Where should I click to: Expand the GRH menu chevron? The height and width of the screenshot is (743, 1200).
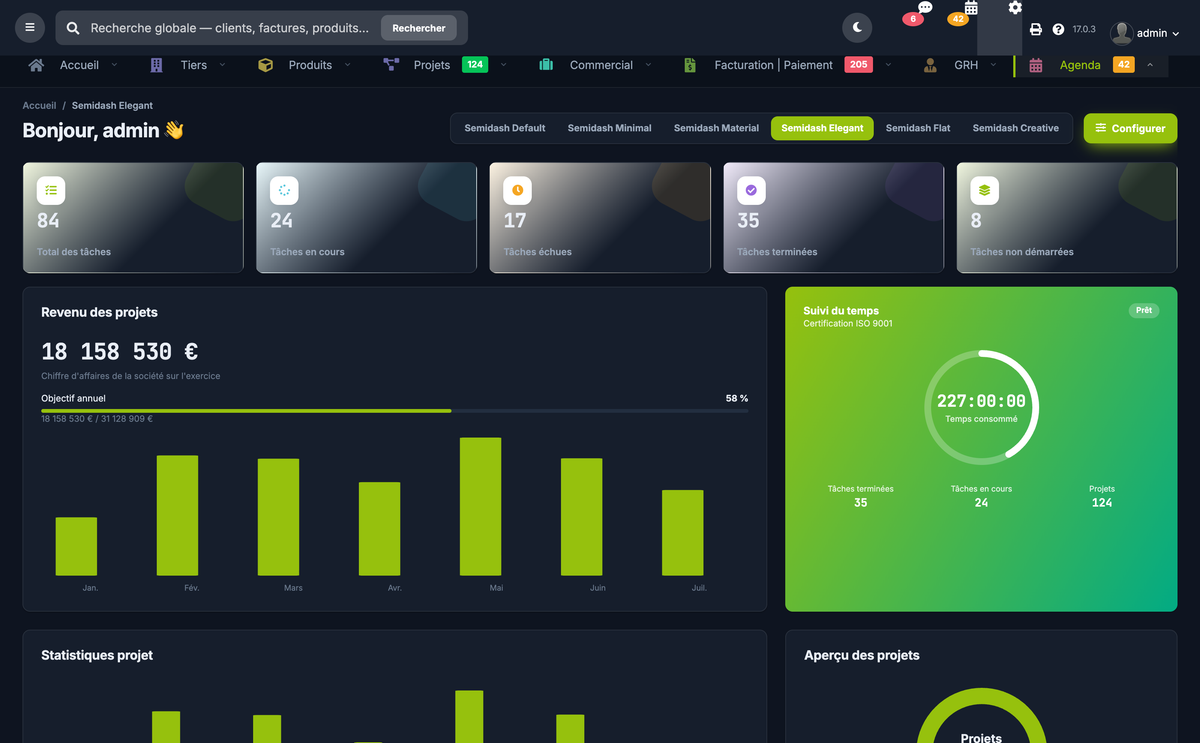coord(993,65)
